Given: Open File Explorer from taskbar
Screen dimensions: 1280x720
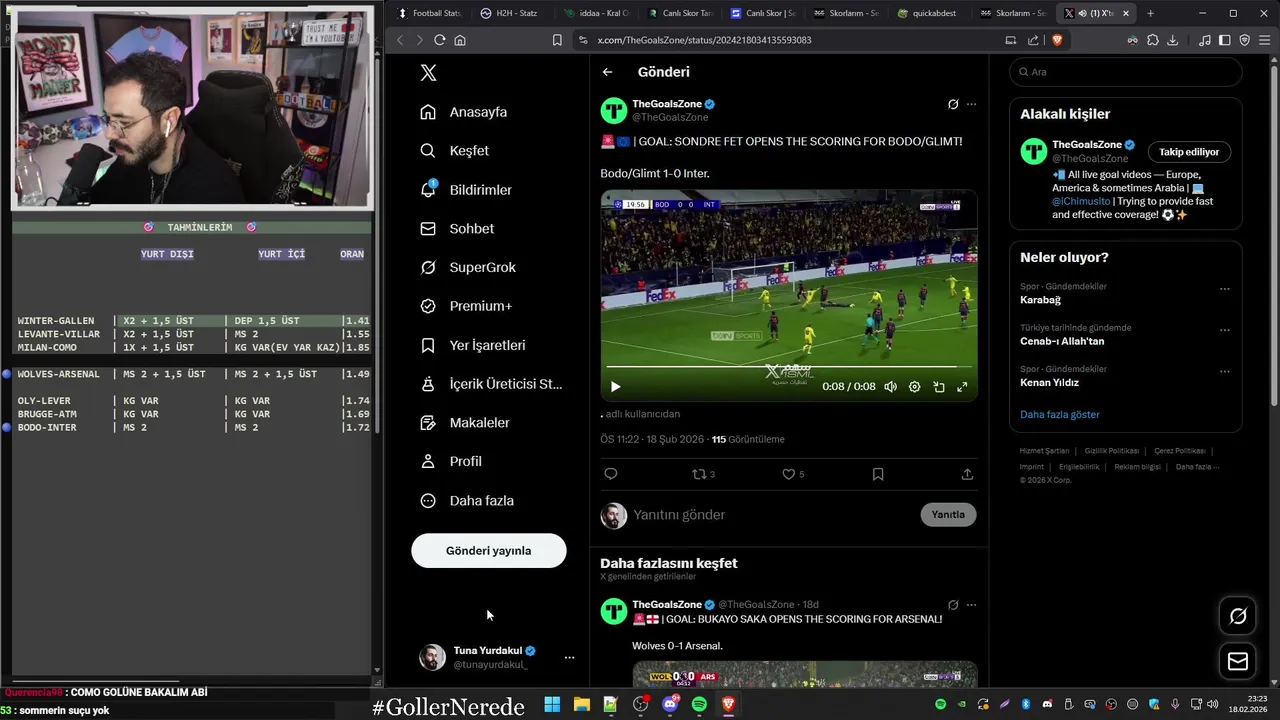Looking at the screenshot, I should pos(581,705).
